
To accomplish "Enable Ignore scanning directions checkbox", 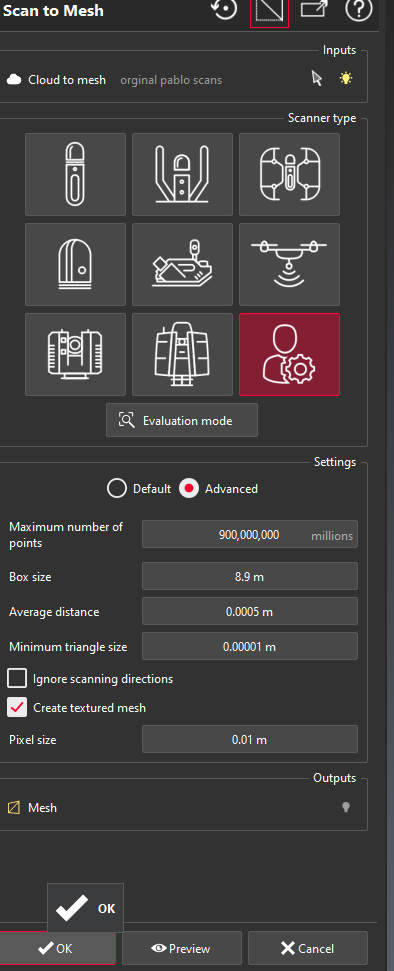I will click(x=17, y=679).
